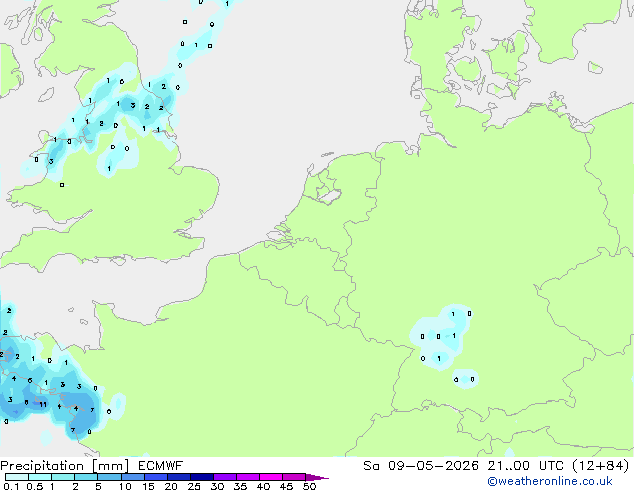Click the 15–20 mm legend swatch
Screen dimensions: 634x490
(156, 477)
